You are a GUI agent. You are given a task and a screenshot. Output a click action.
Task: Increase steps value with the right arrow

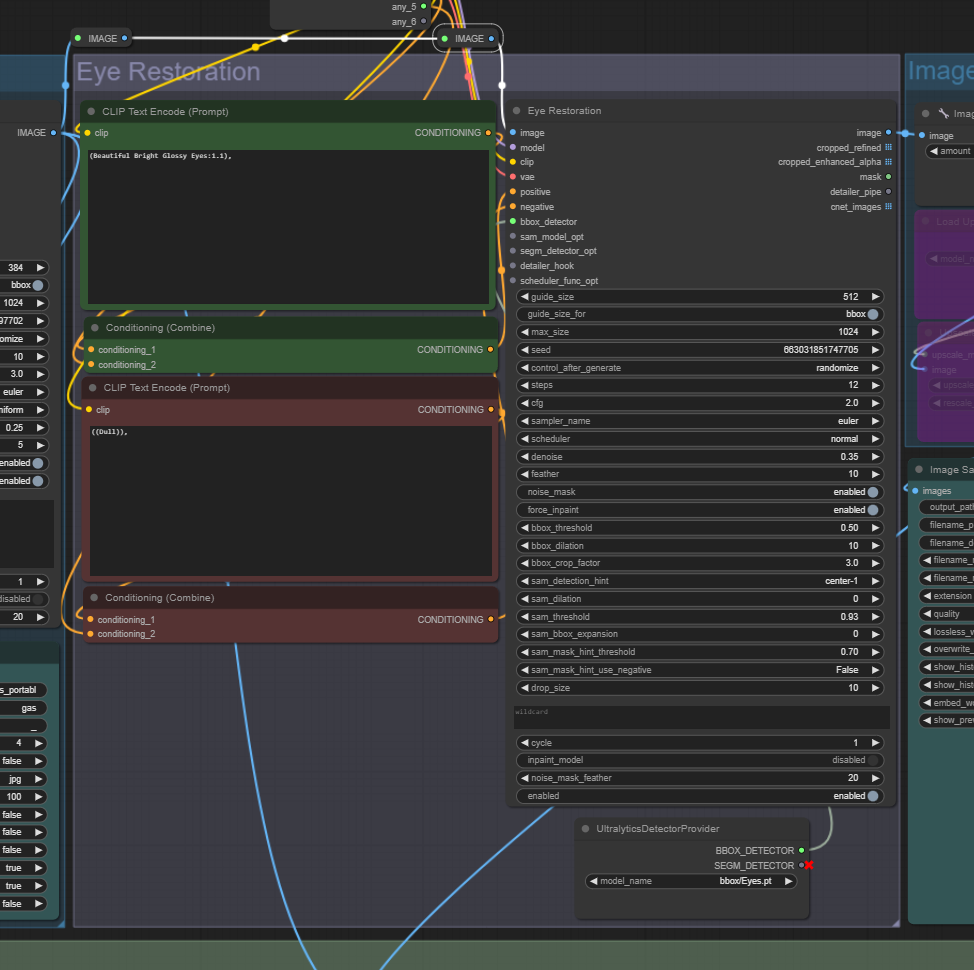876,385
